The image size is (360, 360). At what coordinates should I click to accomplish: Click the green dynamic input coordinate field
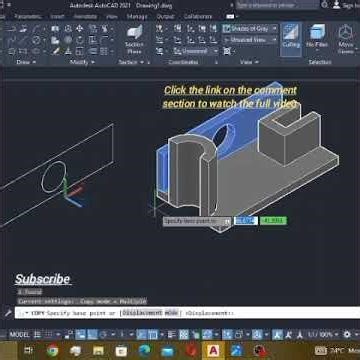tap(273, 221)
